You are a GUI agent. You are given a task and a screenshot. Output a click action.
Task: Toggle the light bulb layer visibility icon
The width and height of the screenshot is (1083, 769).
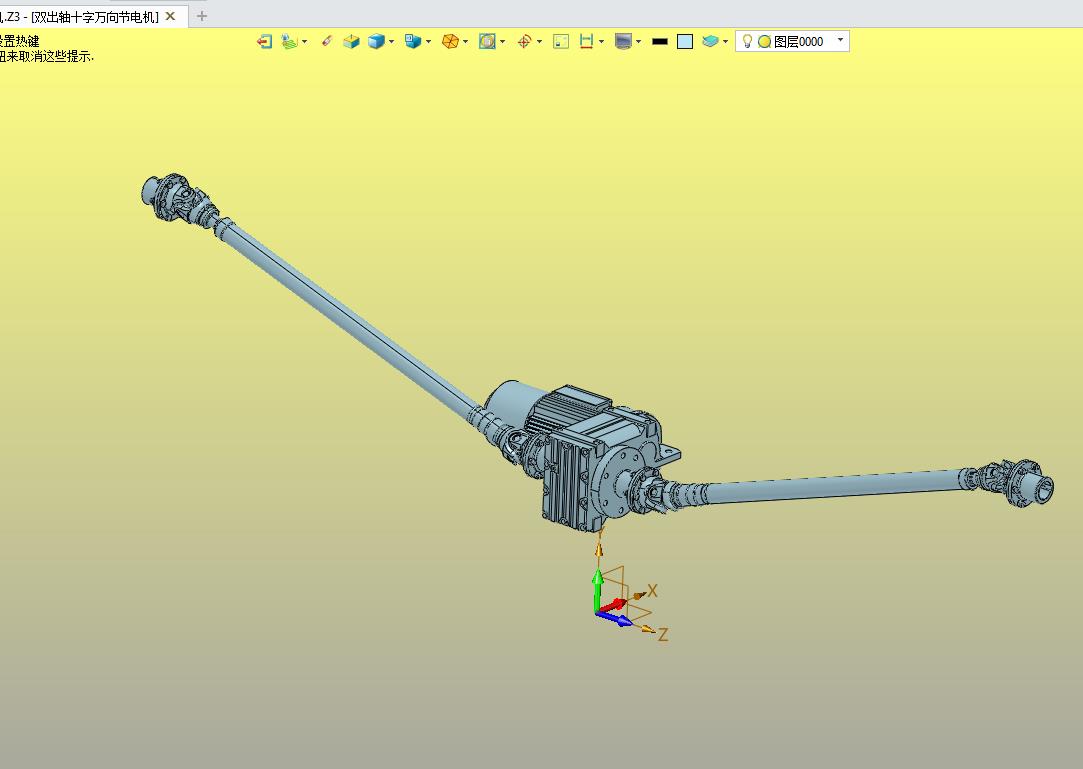747,41
